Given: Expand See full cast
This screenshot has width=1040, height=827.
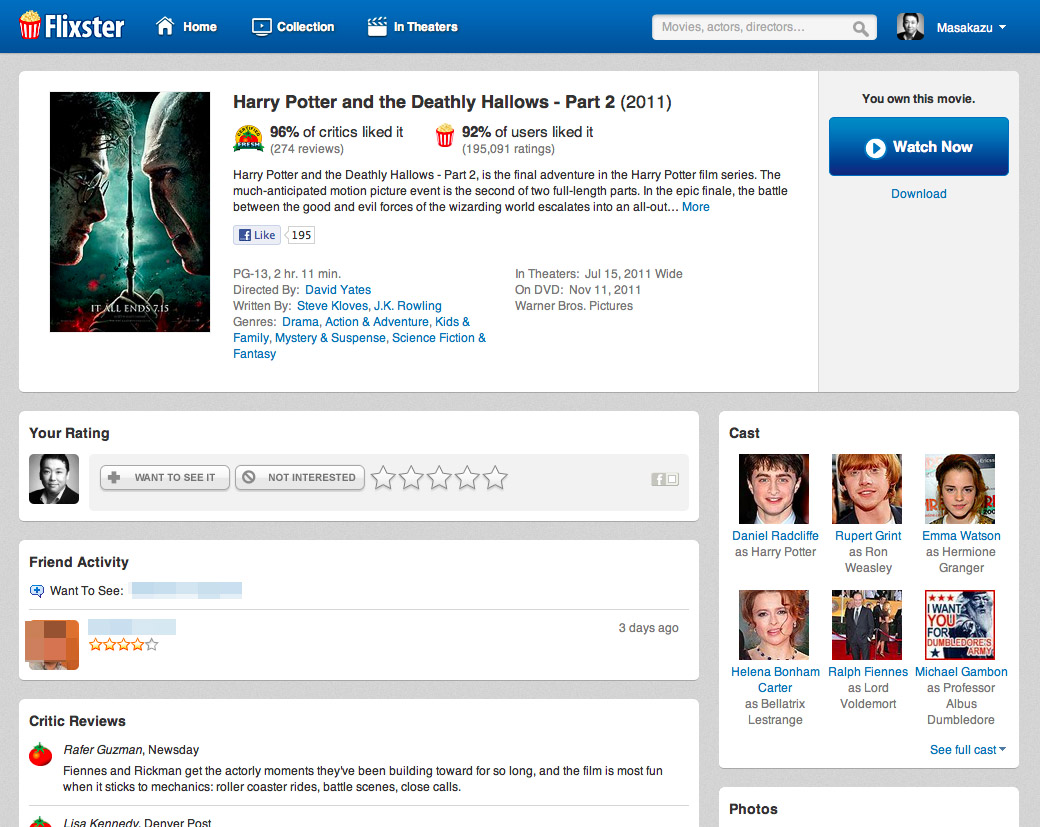Looking at the screenshot, I should (x=968, y=749).
